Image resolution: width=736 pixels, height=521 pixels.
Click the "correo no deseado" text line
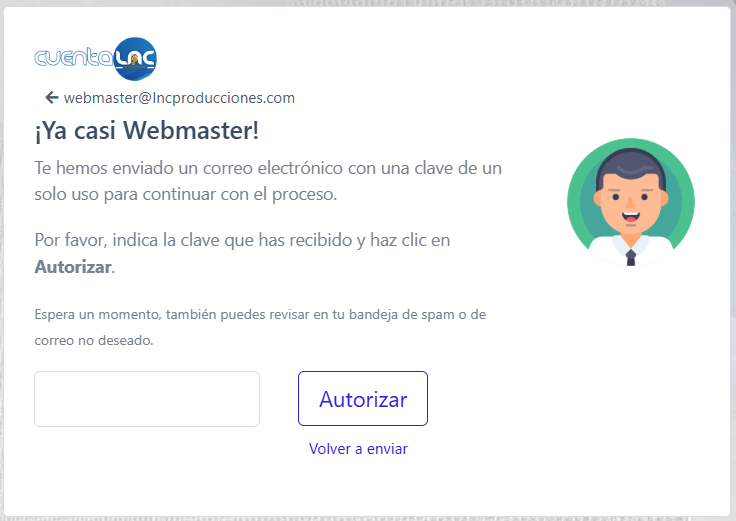pos(94,340)
